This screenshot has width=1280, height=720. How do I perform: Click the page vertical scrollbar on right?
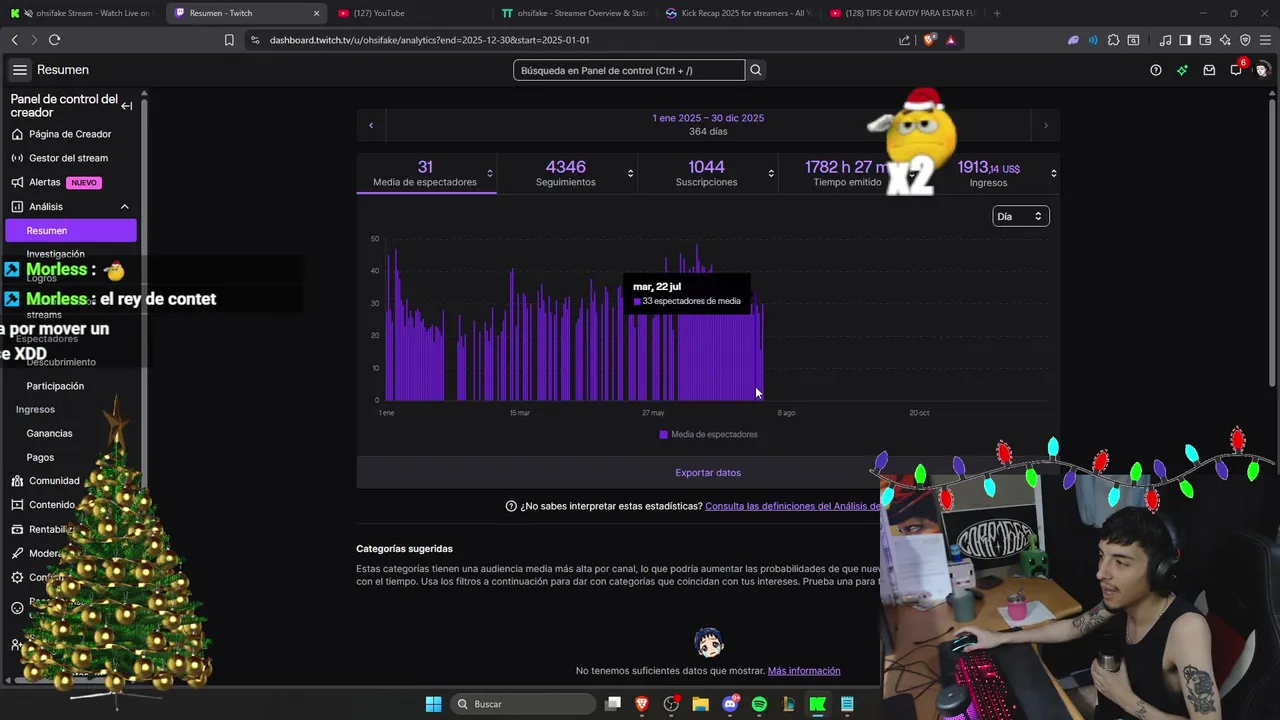point(1273,240)
